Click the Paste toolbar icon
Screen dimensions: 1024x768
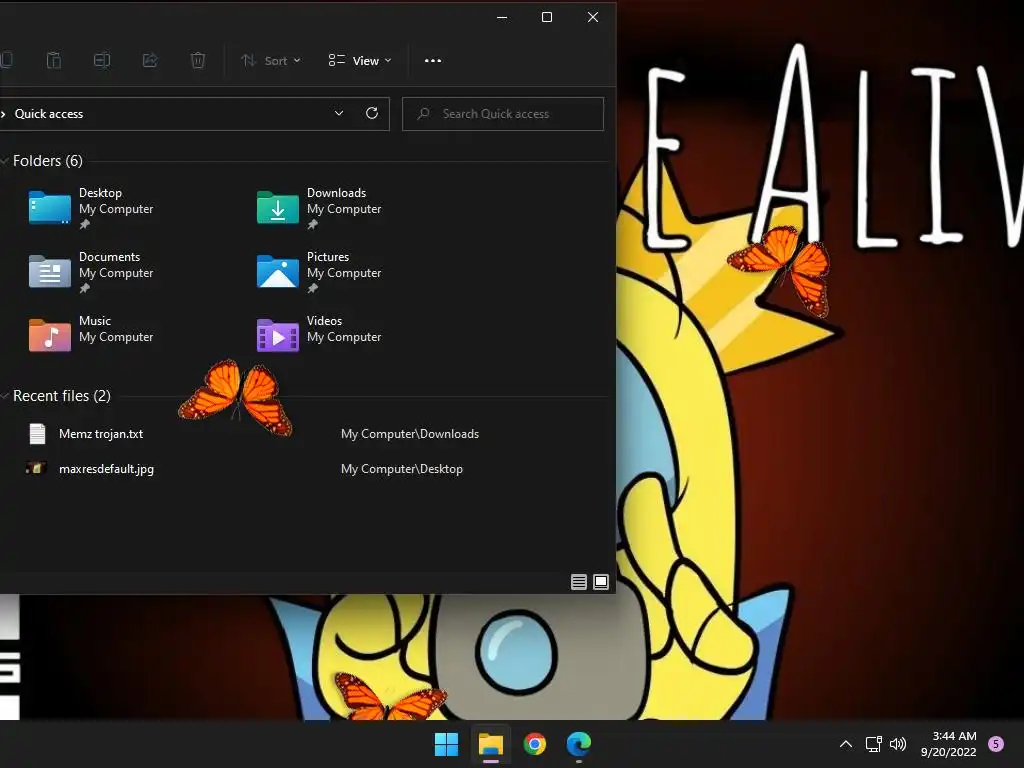[x=54, y=61]
